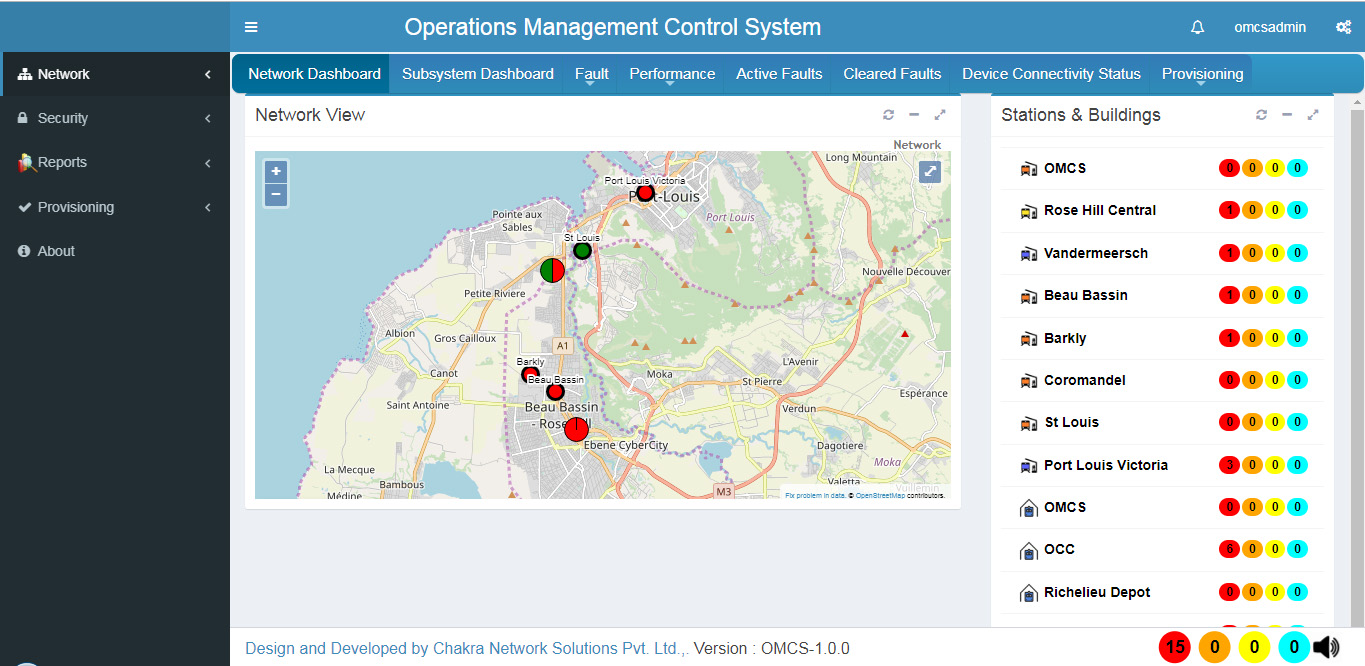1365x666 pixels.
Task: Open the Performance tab dropdown
Action: (x=672, y=74)
